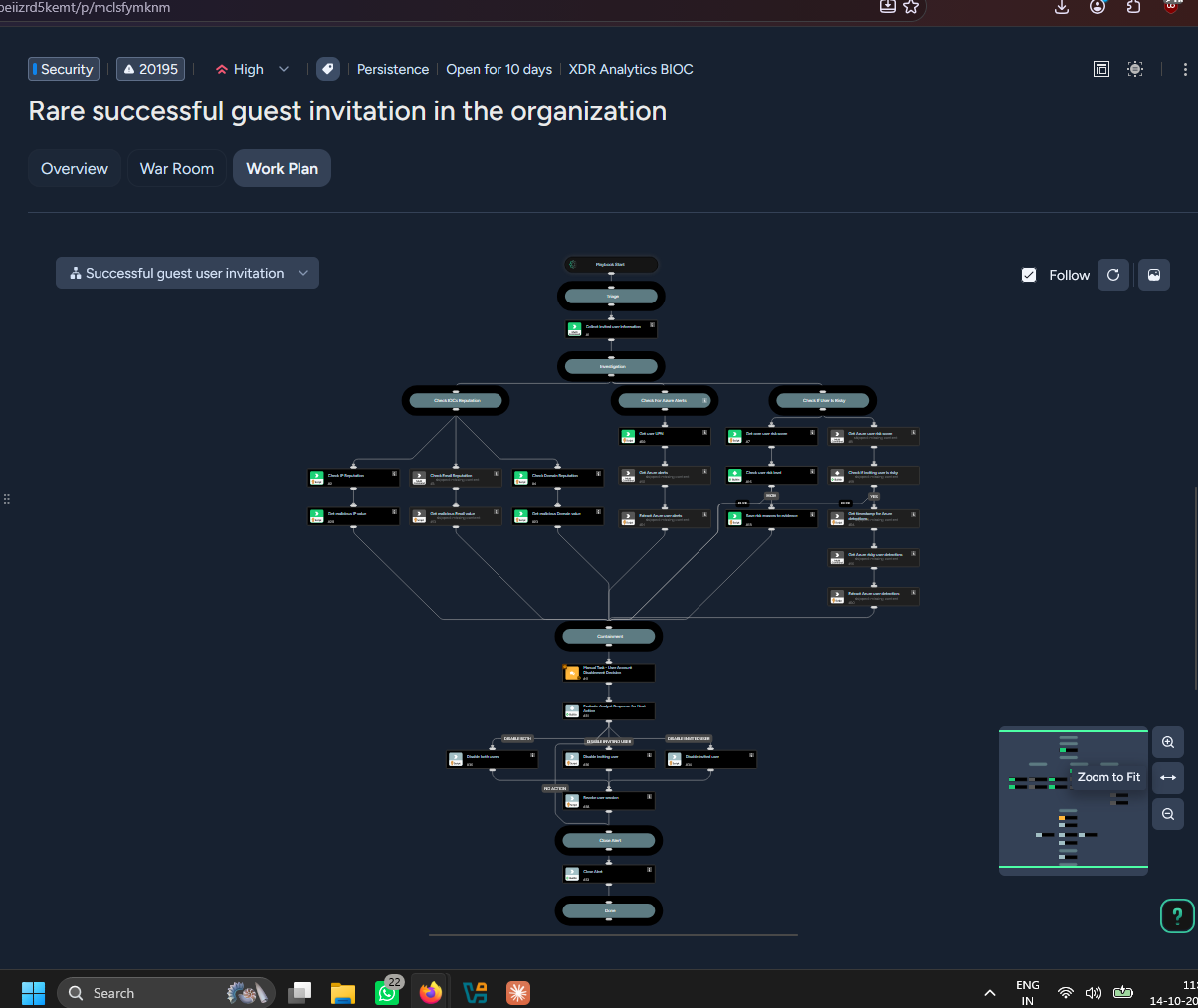Click the export playbook image icon

[x=1154, y=275]
